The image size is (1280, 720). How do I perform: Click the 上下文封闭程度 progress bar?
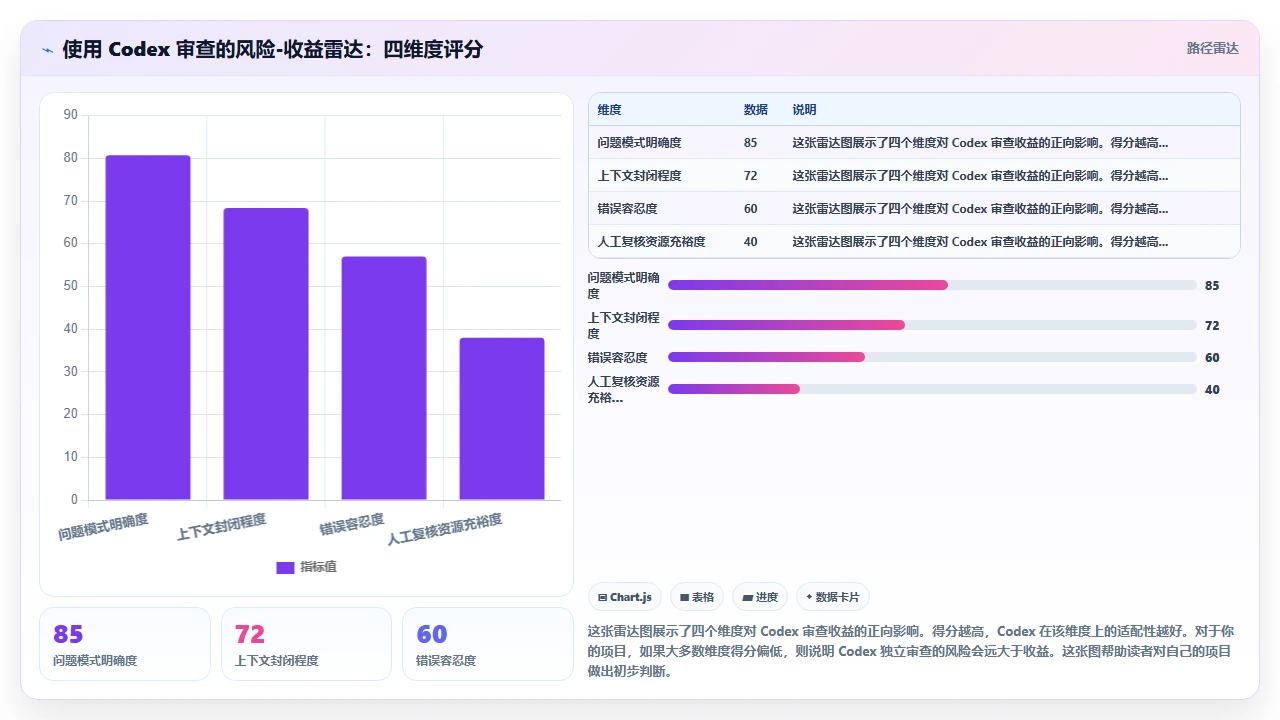[x=932, y=325]
